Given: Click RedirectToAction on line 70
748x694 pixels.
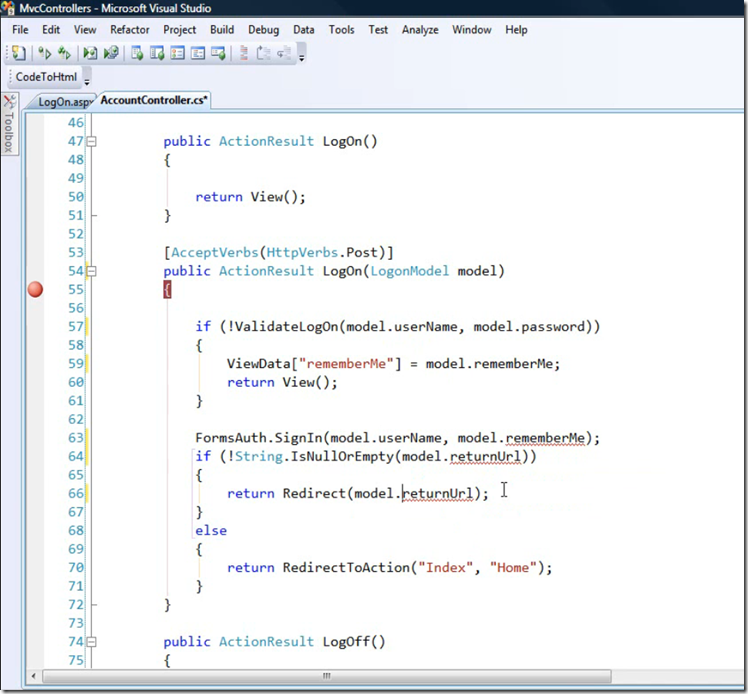Looking at the screenshot, I should [346, 568].
